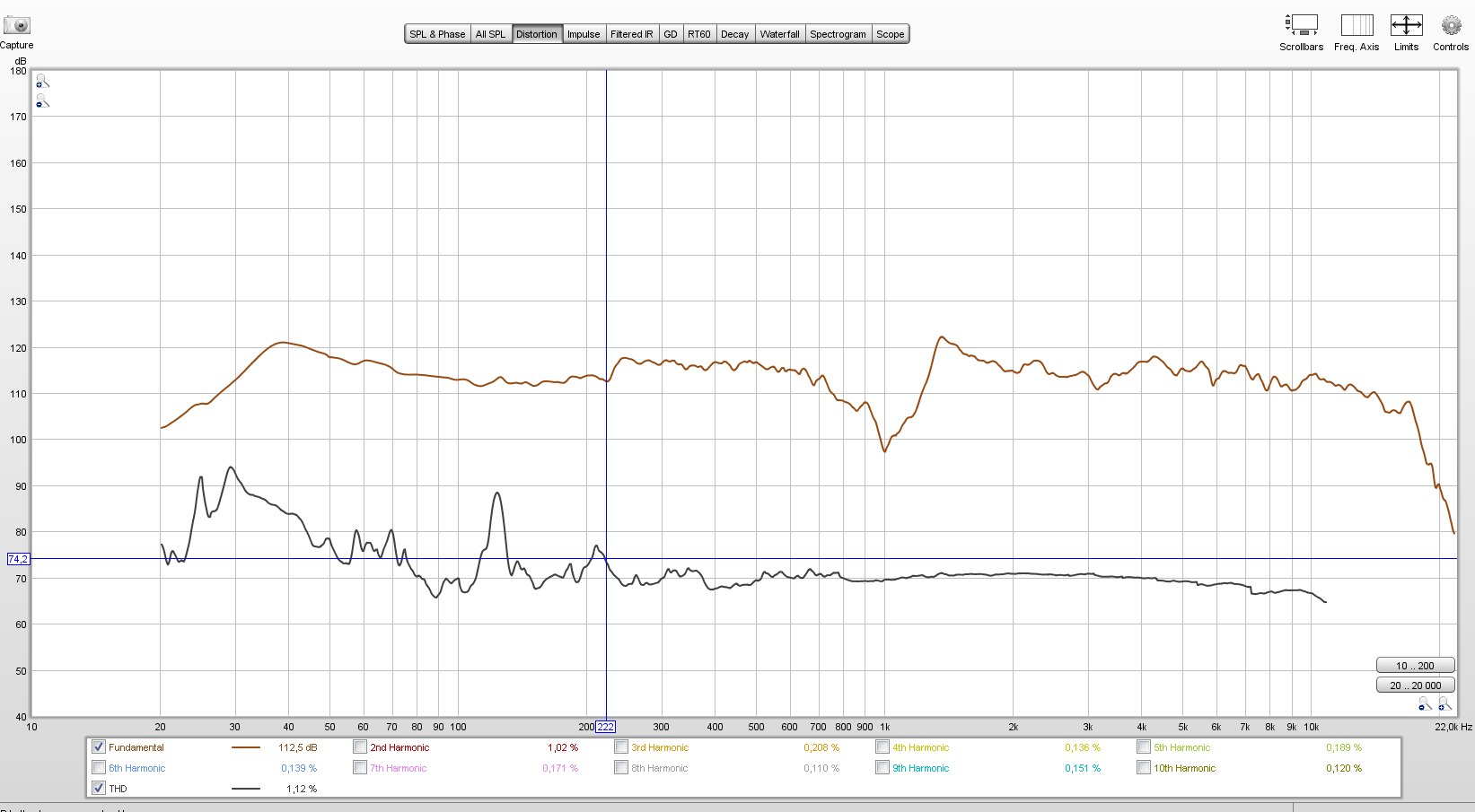This screenshot has width=1475, height=812.
Task: Enable the 4th Harmonic checkbox
Action: click(x=882, y=747)
